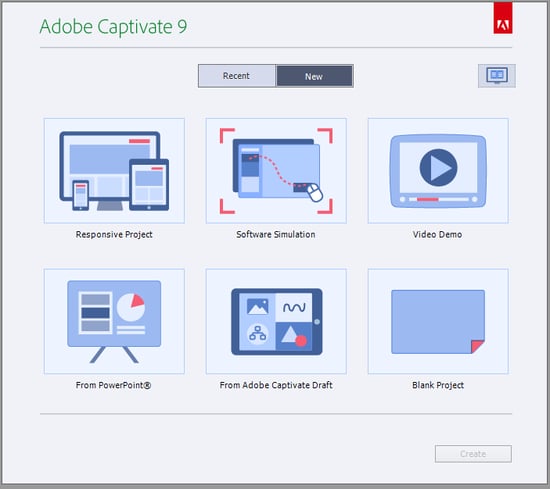The height and width of the screenshot is (489, 550).
Task: Select the Responsive Project devices icon
Action: click(114, 171)
